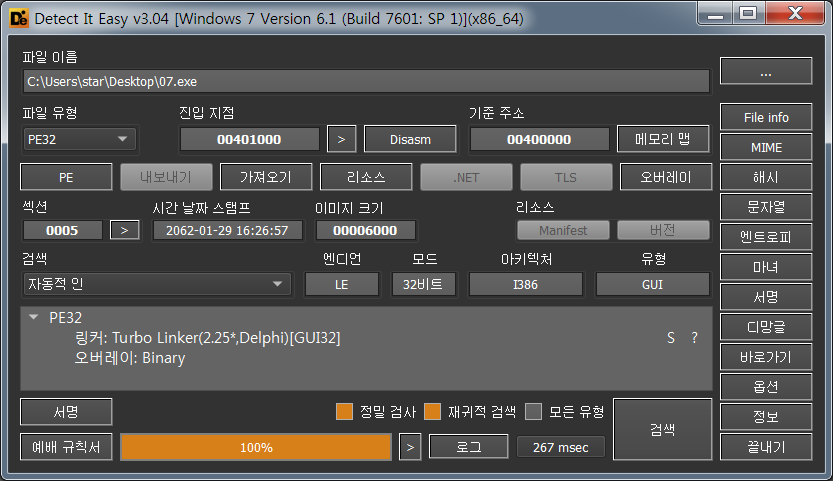This screenshot has height=481, width=833.
Task: Click the S marker beside Turbo Linker
Action: 671,338
